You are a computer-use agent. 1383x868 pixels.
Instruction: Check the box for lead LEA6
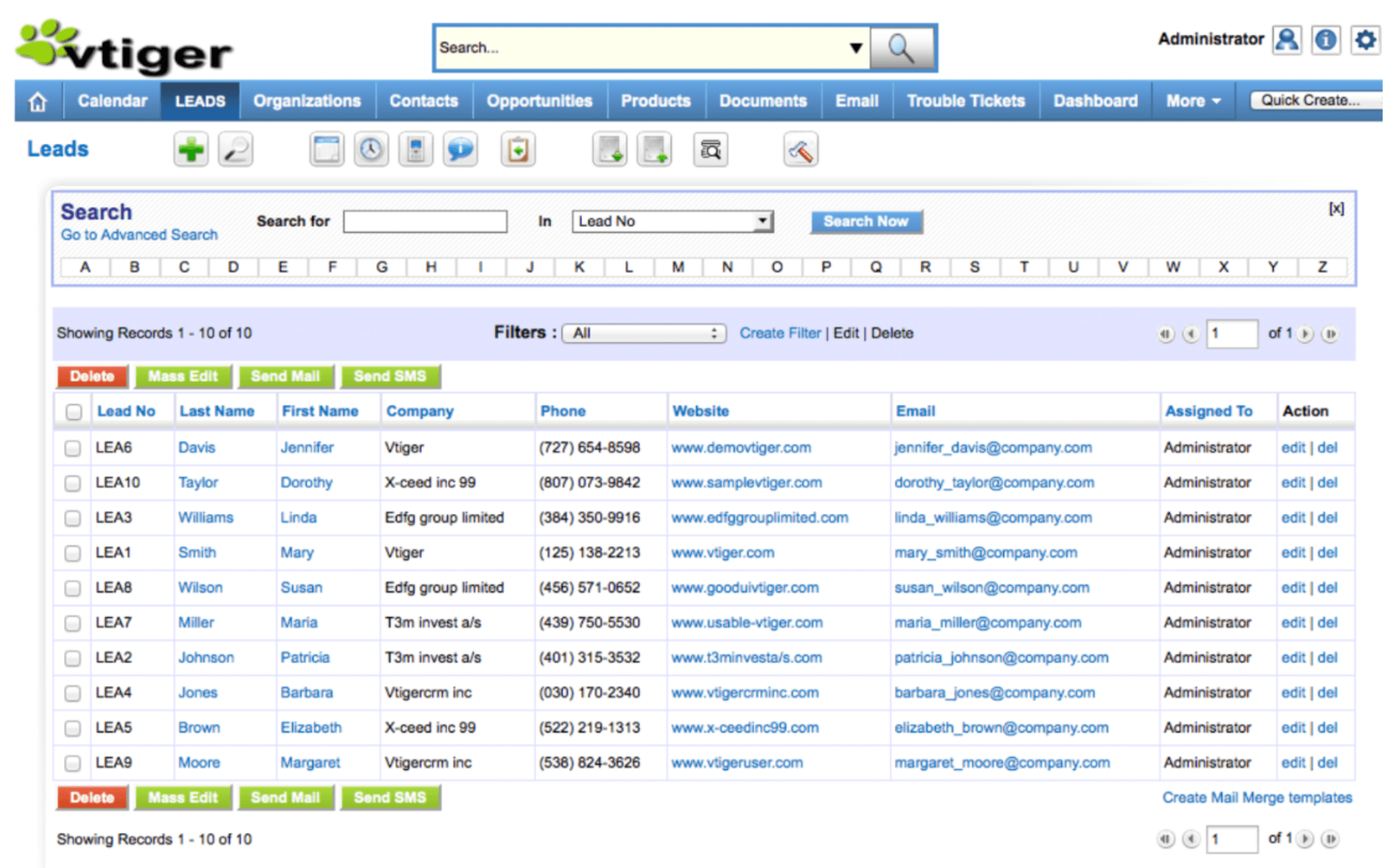[x=73, y=448]
